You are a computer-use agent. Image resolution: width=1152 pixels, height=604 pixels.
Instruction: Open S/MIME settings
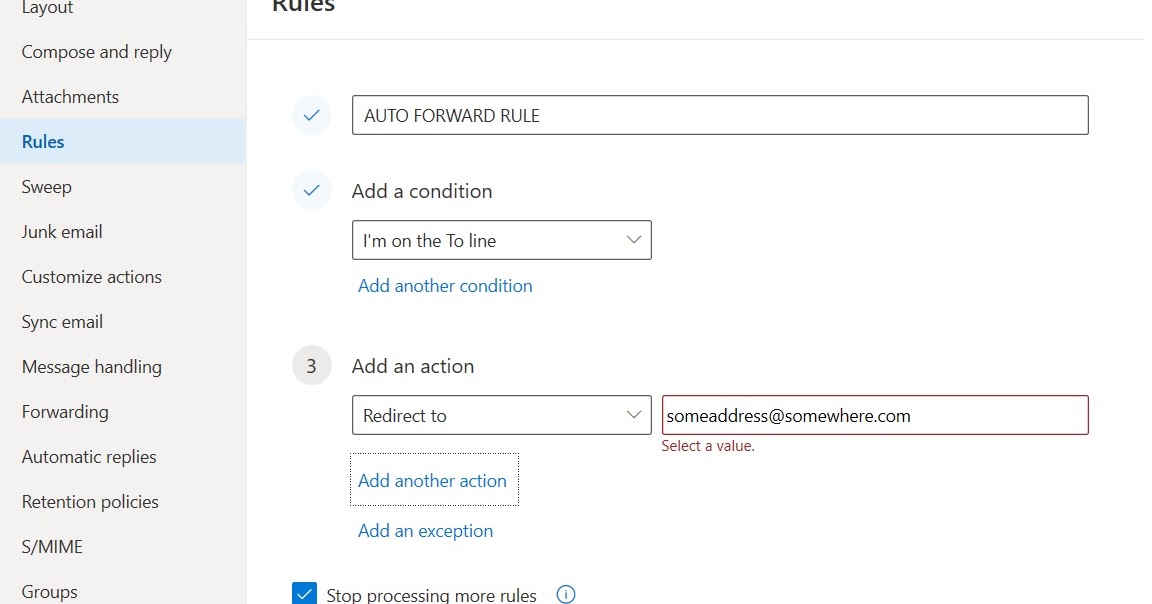pyautogui.click(x=49, y=546)
